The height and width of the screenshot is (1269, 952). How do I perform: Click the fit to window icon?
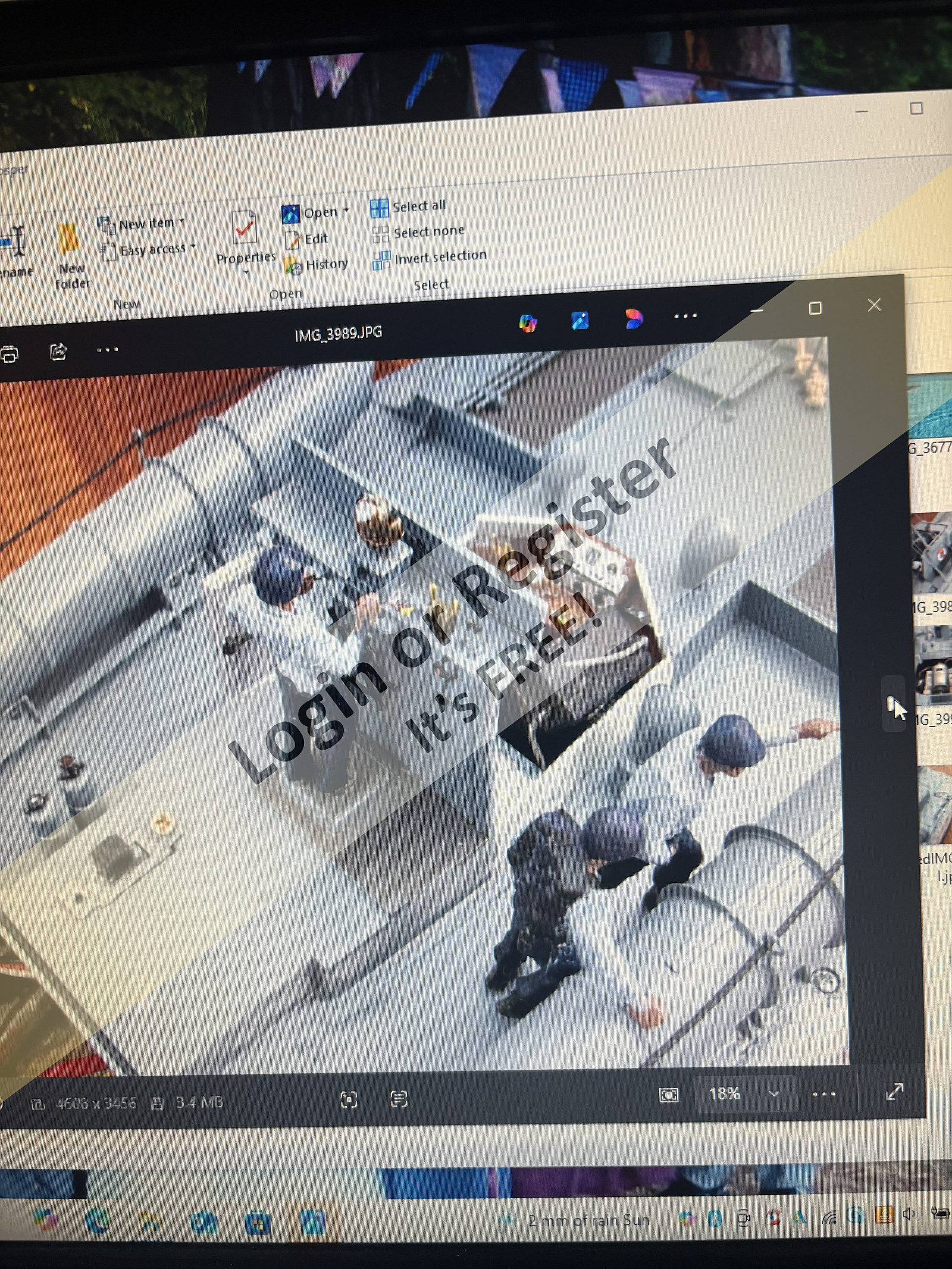click(x=669, y=1095)
